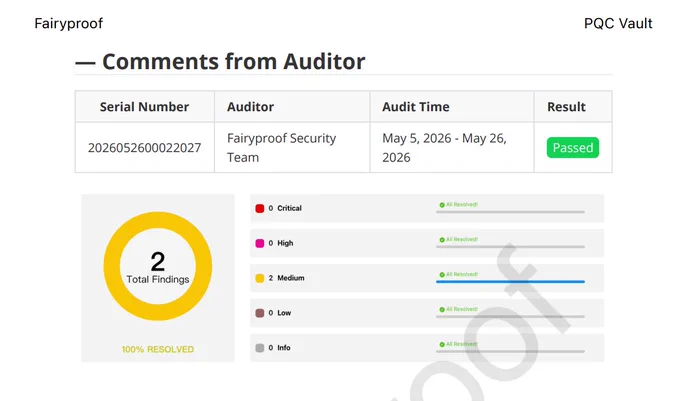The image size is (680, 401).
Task: Click 'All Resolved!' text in Low row
Action: pos(462,310)
